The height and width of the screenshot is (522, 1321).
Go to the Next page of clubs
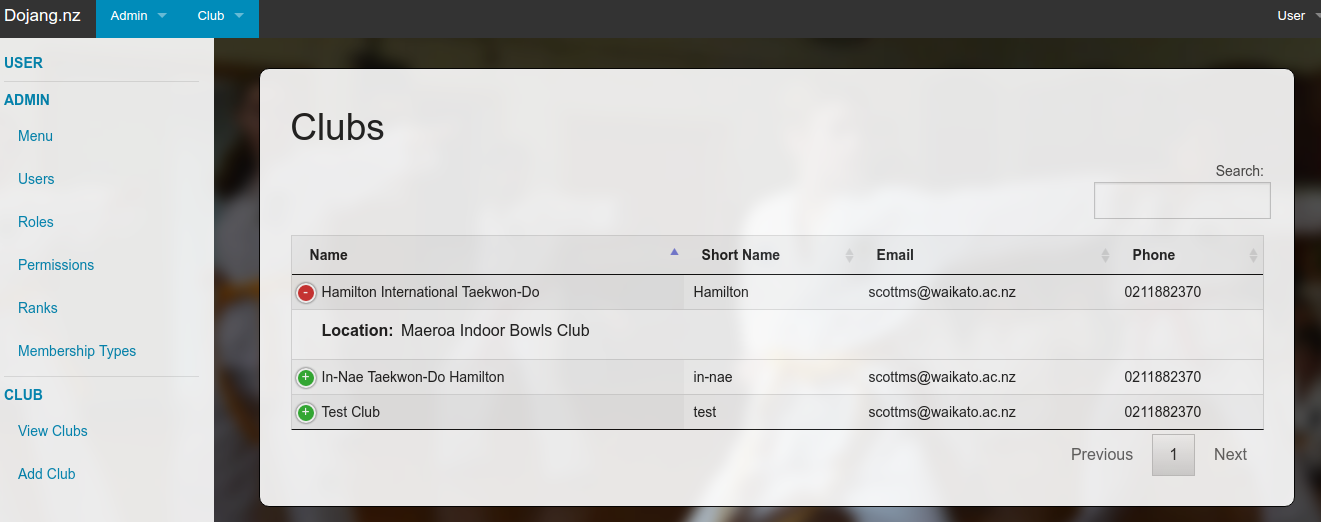pos(1229,454)
